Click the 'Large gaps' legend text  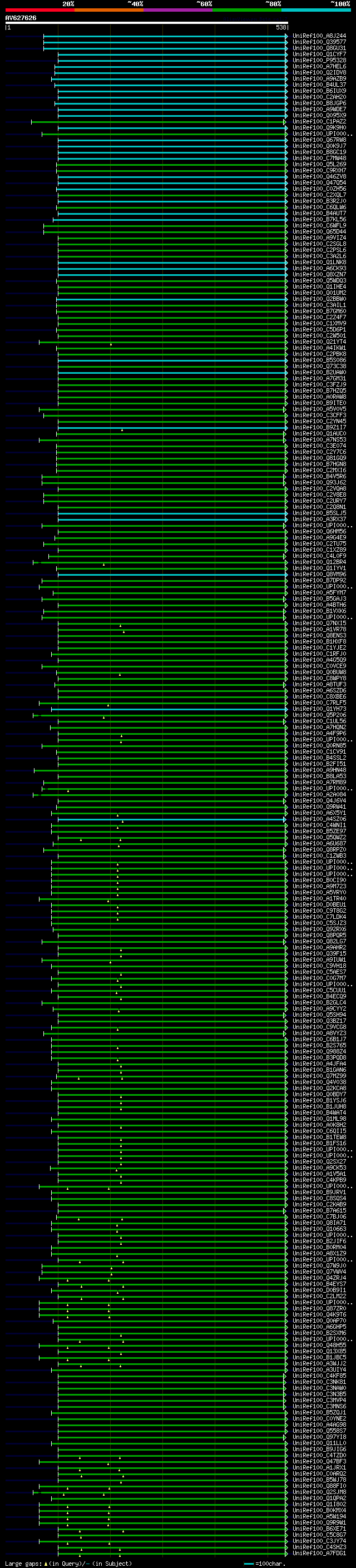23,1564
